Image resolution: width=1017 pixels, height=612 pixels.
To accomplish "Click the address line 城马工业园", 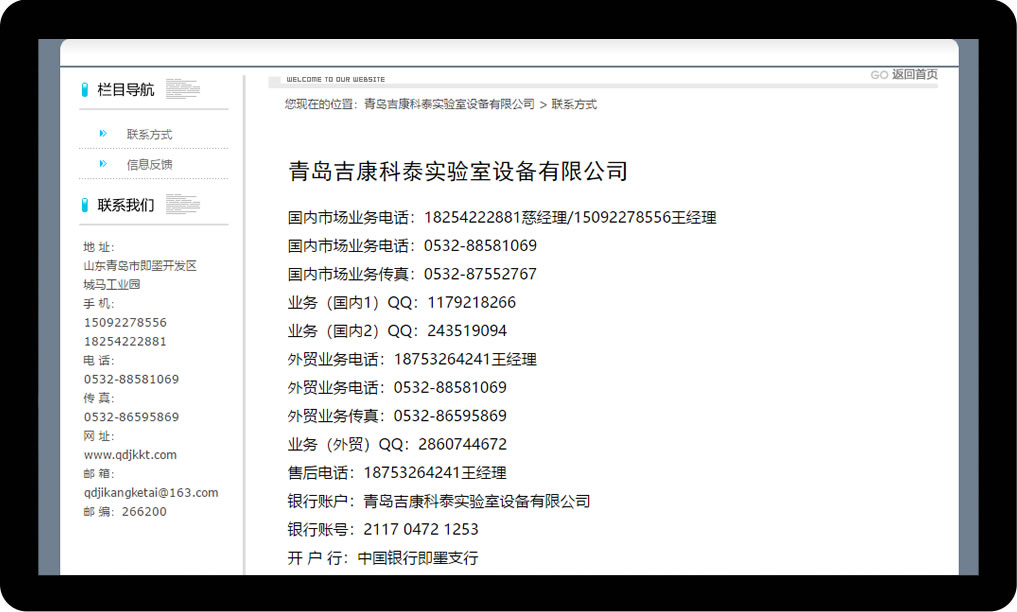I will [112, 285].
